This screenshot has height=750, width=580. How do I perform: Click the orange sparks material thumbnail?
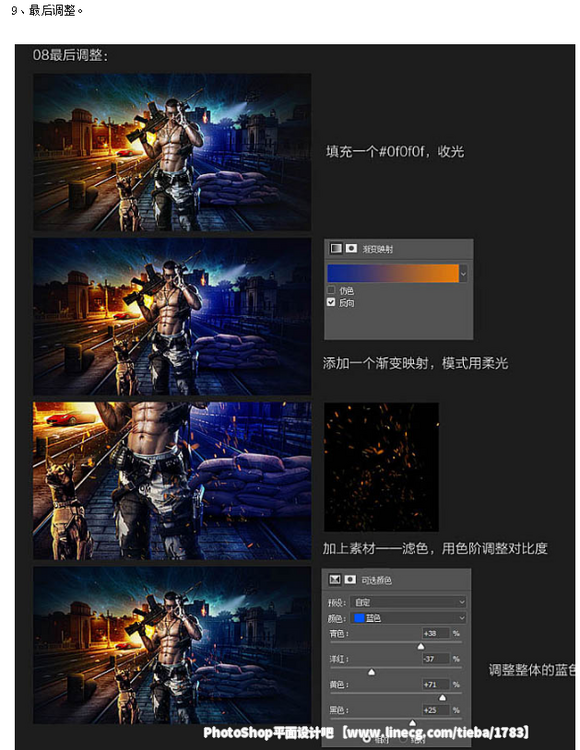(x=381, y=467)
